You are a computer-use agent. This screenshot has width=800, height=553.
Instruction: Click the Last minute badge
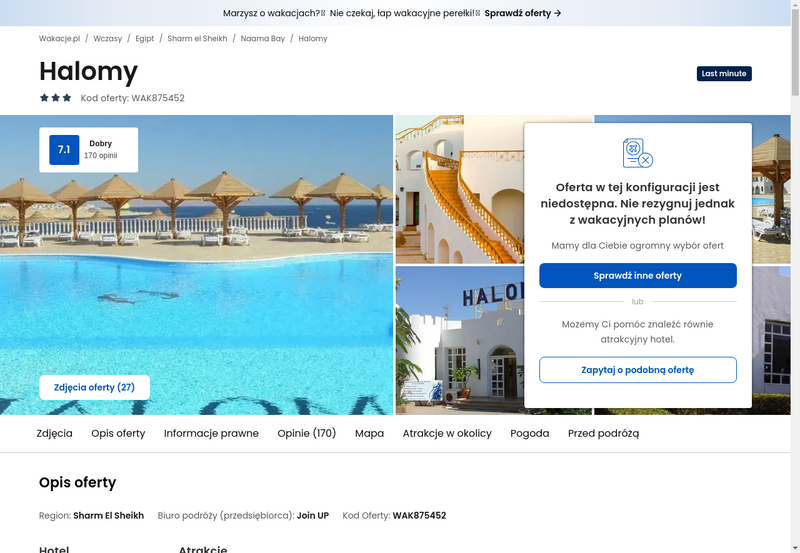[724, 73]
